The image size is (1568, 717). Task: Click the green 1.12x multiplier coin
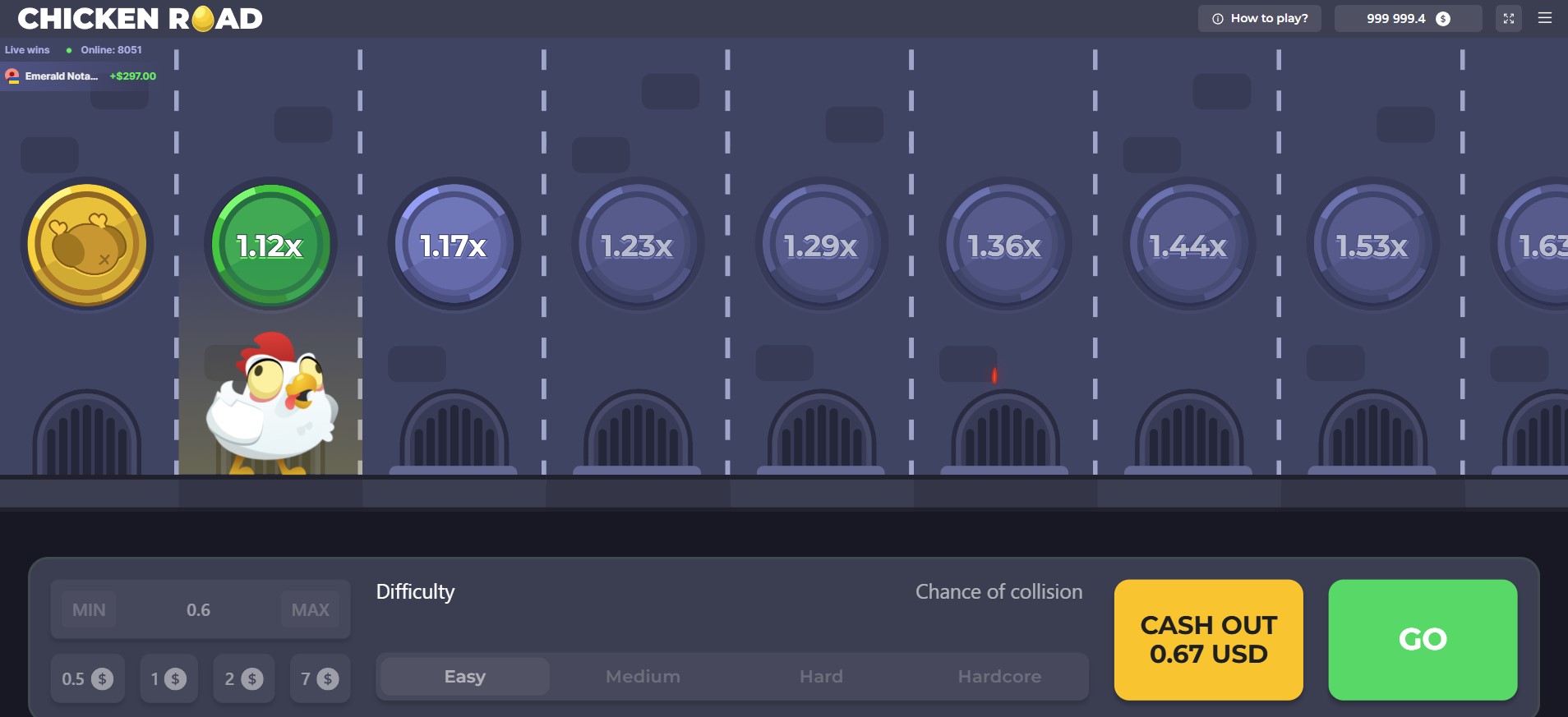[x=270, y=244]
